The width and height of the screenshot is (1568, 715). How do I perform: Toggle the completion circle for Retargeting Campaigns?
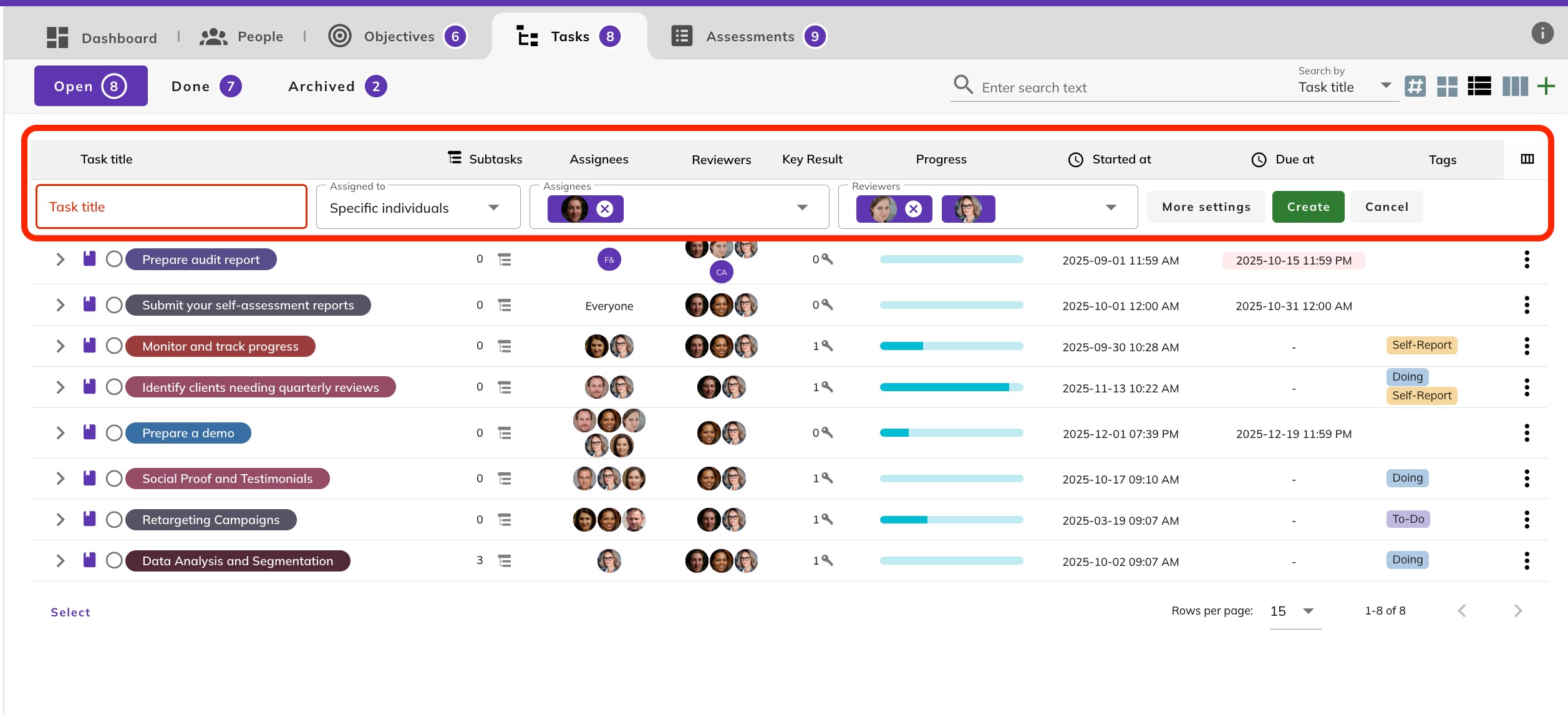pyautogui.click(x=114, y=520)
